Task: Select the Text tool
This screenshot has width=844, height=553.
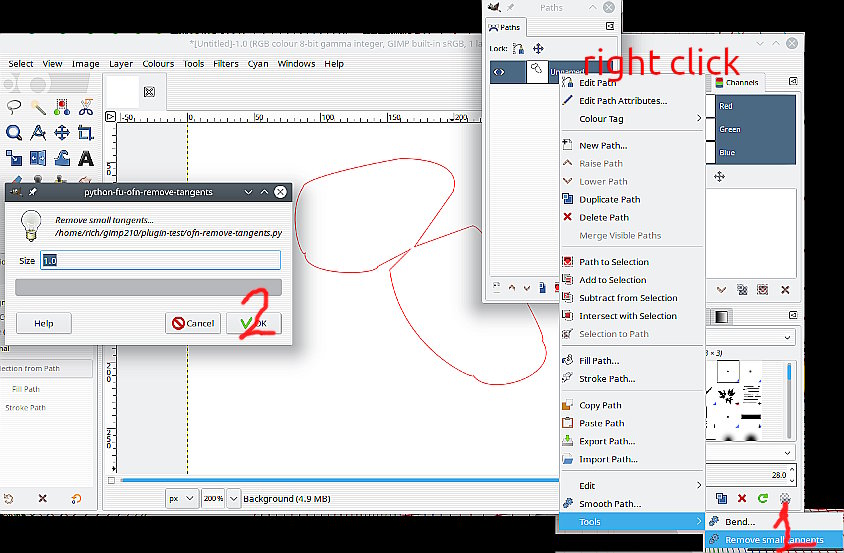Action: tap(86, 158)
